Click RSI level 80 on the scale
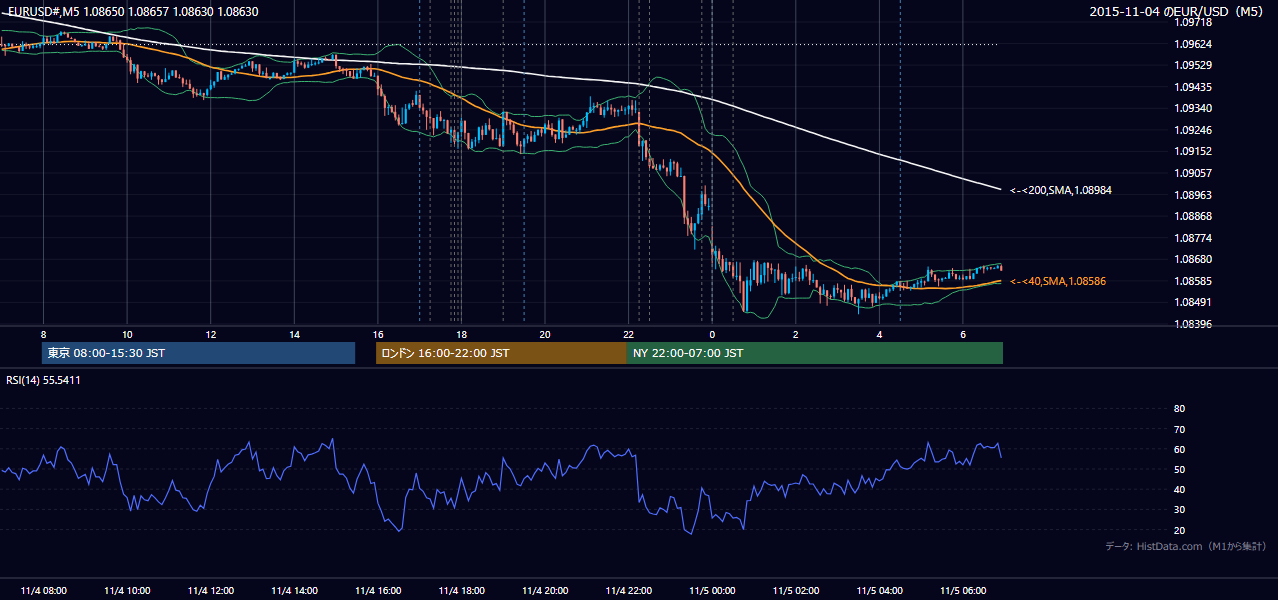1278x600 pixels. coord(1179,409)
